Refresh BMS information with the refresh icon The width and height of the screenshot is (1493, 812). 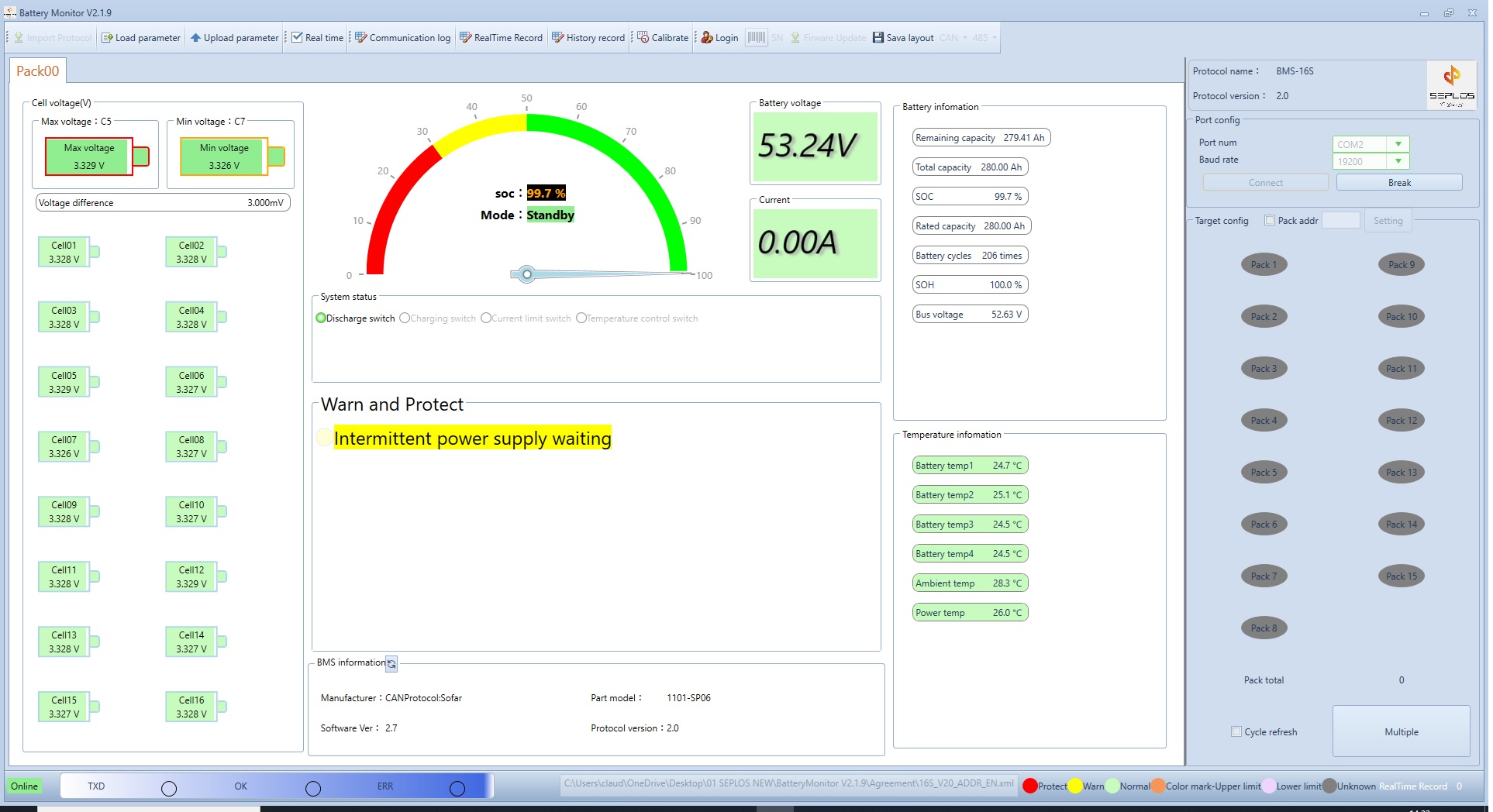[x=391, y=664]
